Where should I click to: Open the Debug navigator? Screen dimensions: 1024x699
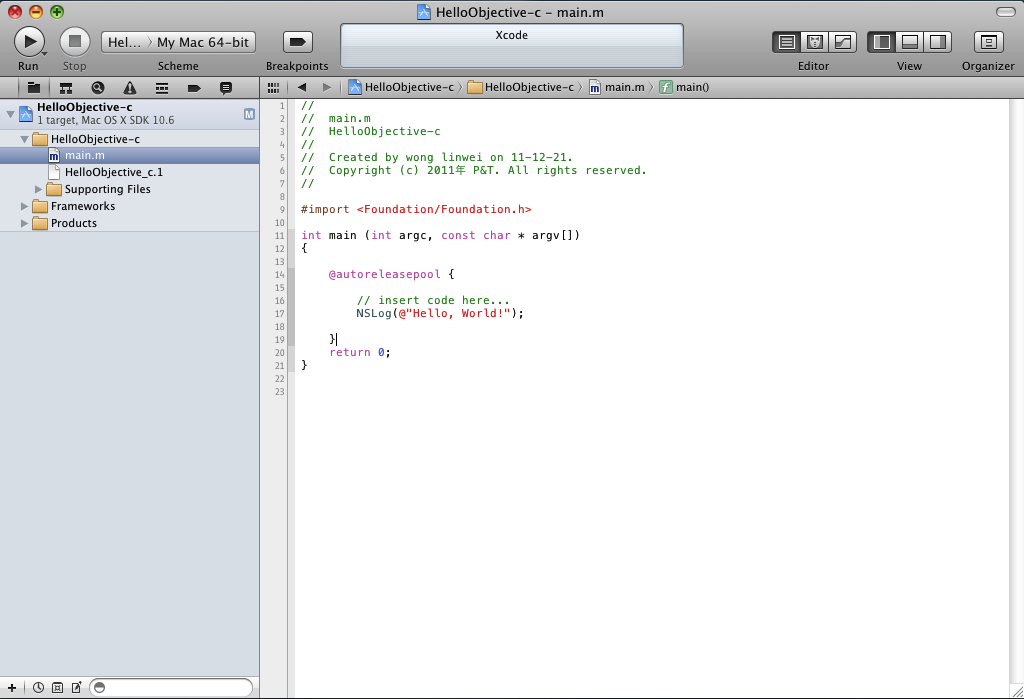[162, 88]
